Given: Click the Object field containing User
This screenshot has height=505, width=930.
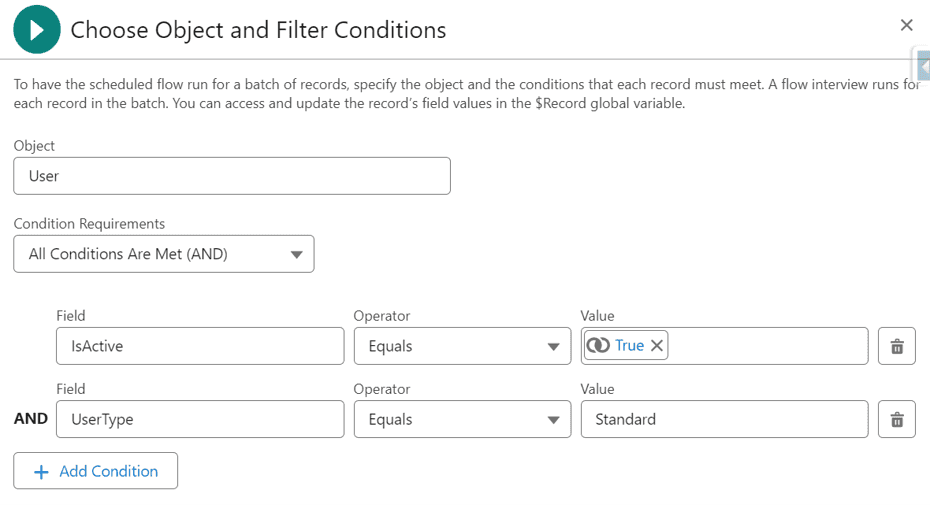Looking at the screenshot, I should tap(232, 176).
